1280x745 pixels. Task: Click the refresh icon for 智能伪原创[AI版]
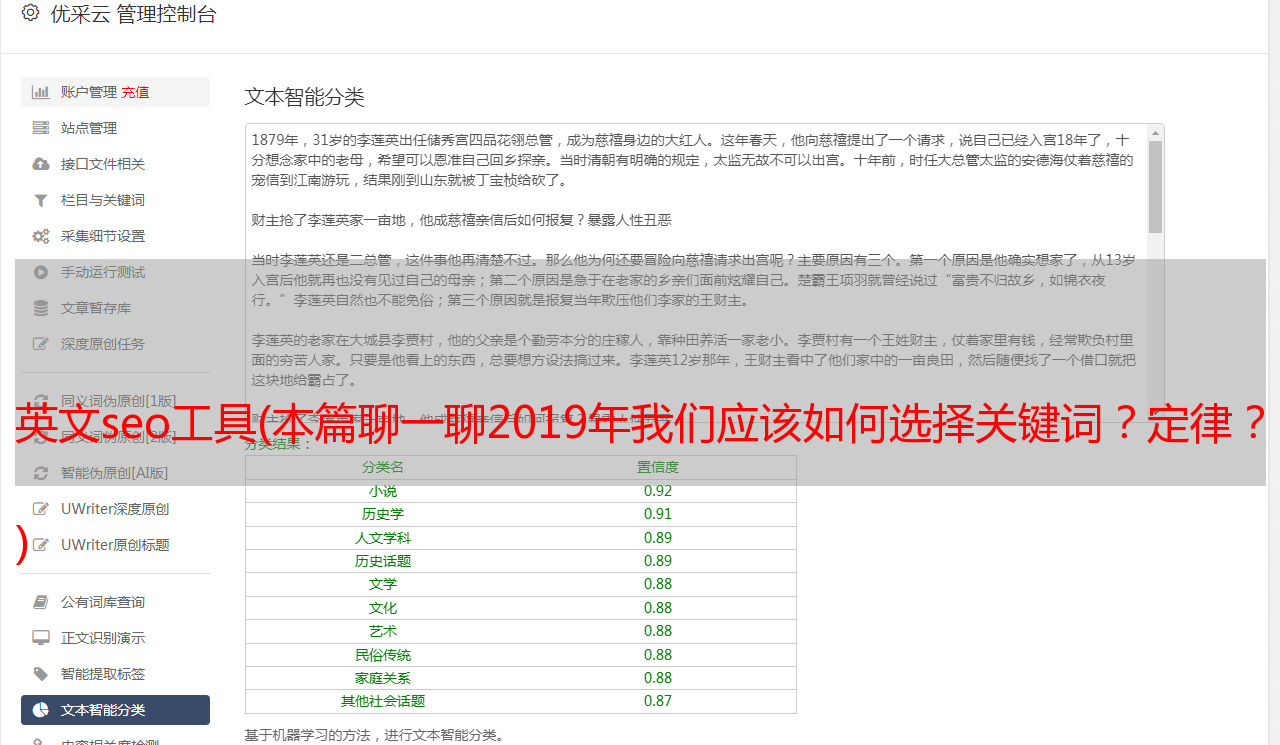[41, 473]
